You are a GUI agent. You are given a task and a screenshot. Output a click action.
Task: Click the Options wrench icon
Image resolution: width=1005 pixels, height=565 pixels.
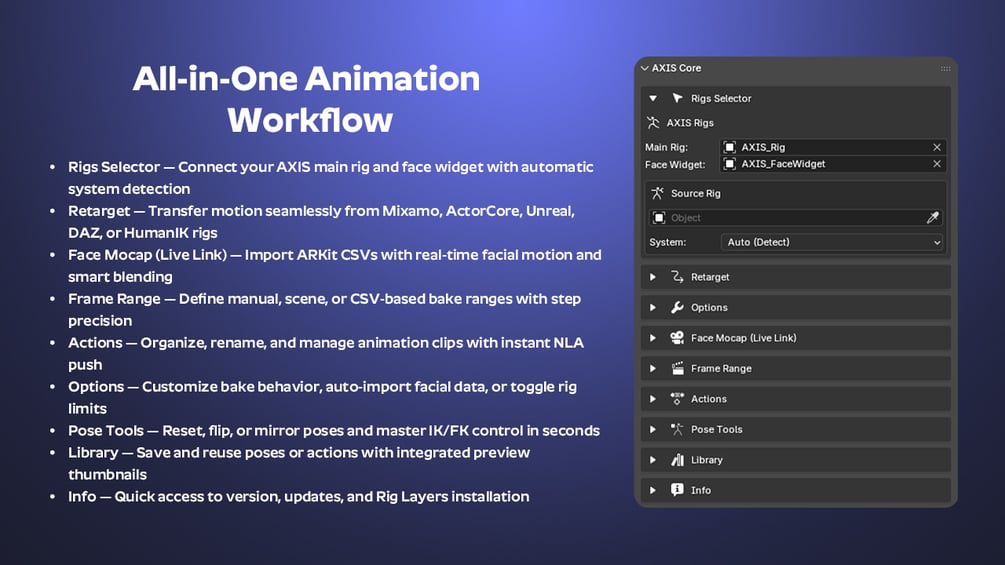pyautogui.click(x=677, y=307)
